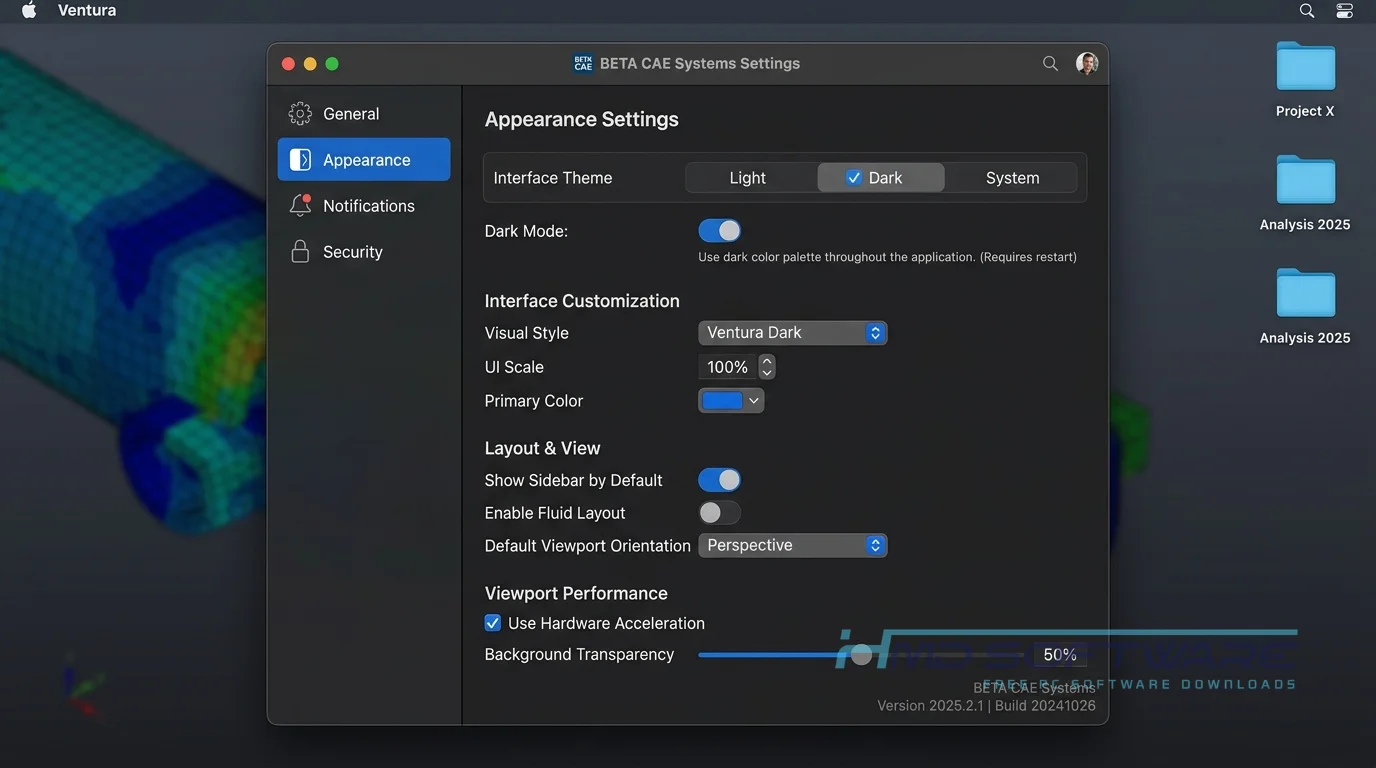This screenshot has height=768, width=1376.
Task: Close the settings window with red button
Action: tap(288, 64)
